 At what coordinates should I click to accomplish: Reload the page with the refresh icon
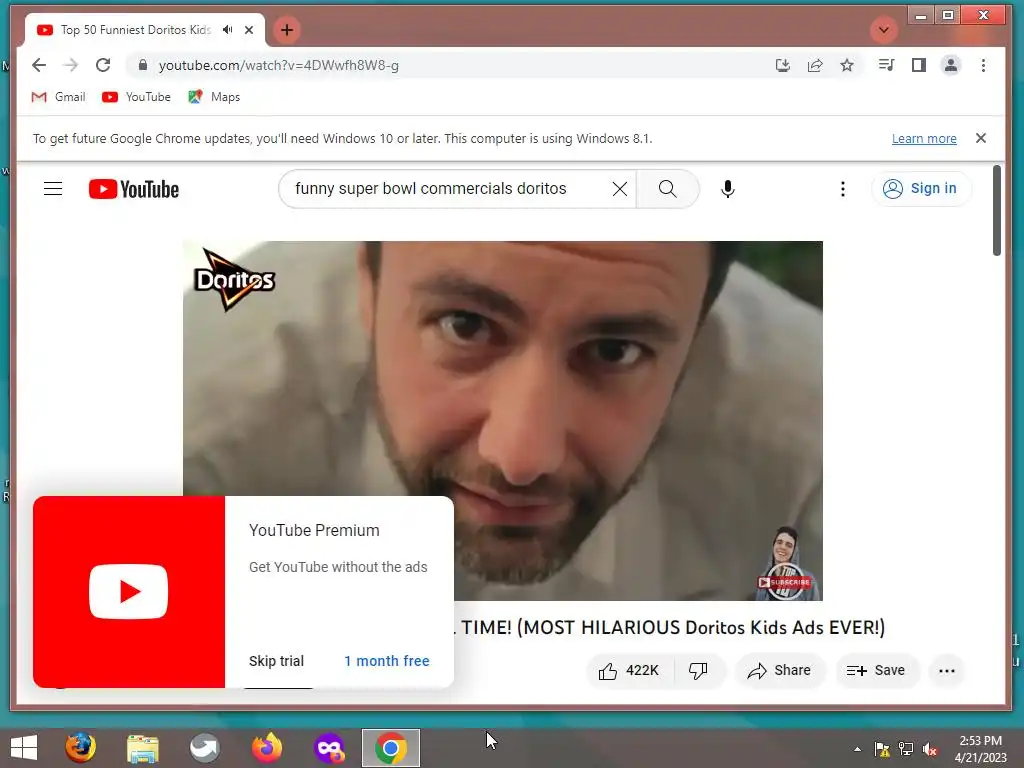pyautogui.click(x=103, y=65)
